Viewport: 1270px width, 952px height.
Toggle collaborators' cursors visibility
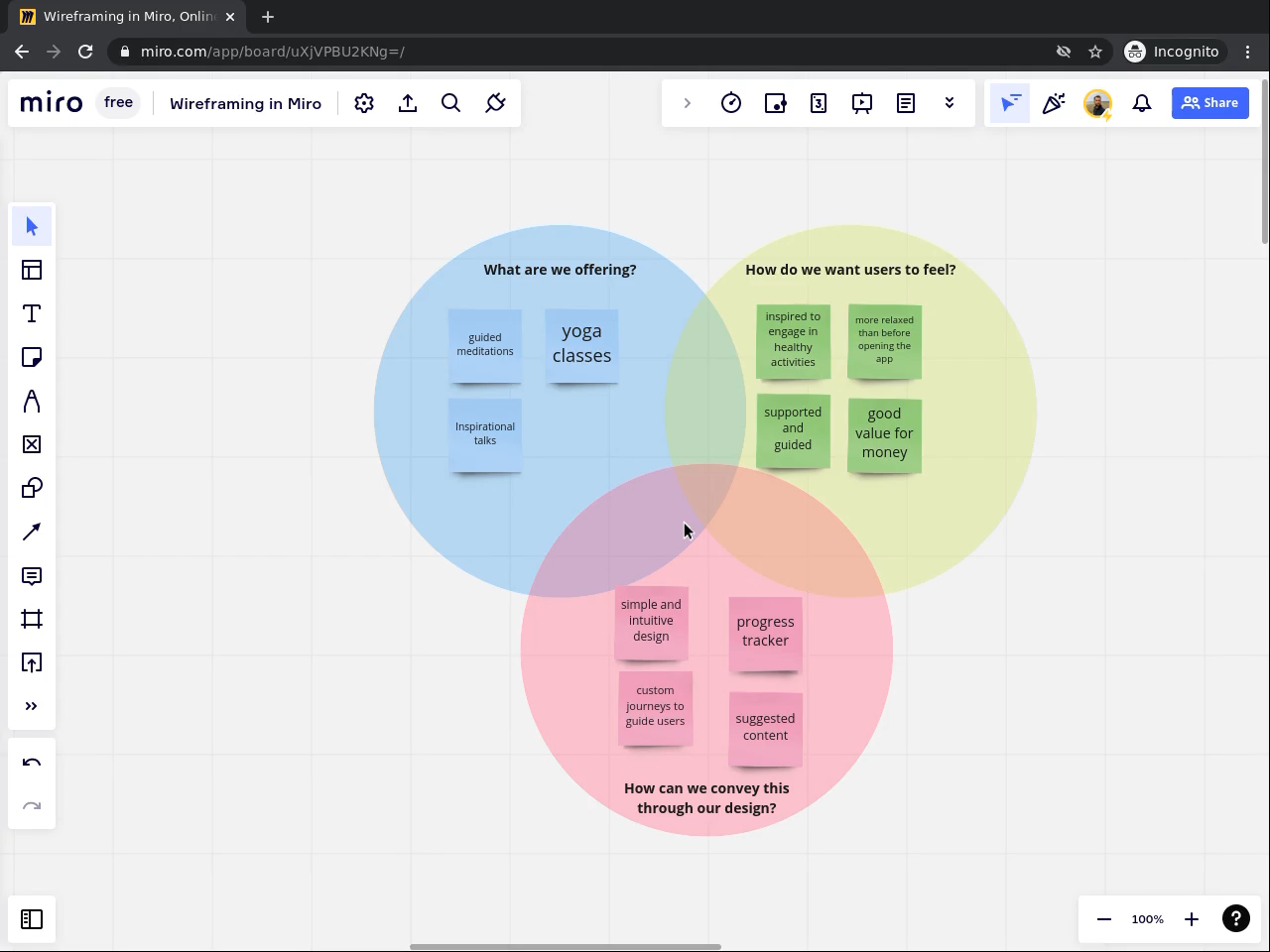(x=1010, y=103)
